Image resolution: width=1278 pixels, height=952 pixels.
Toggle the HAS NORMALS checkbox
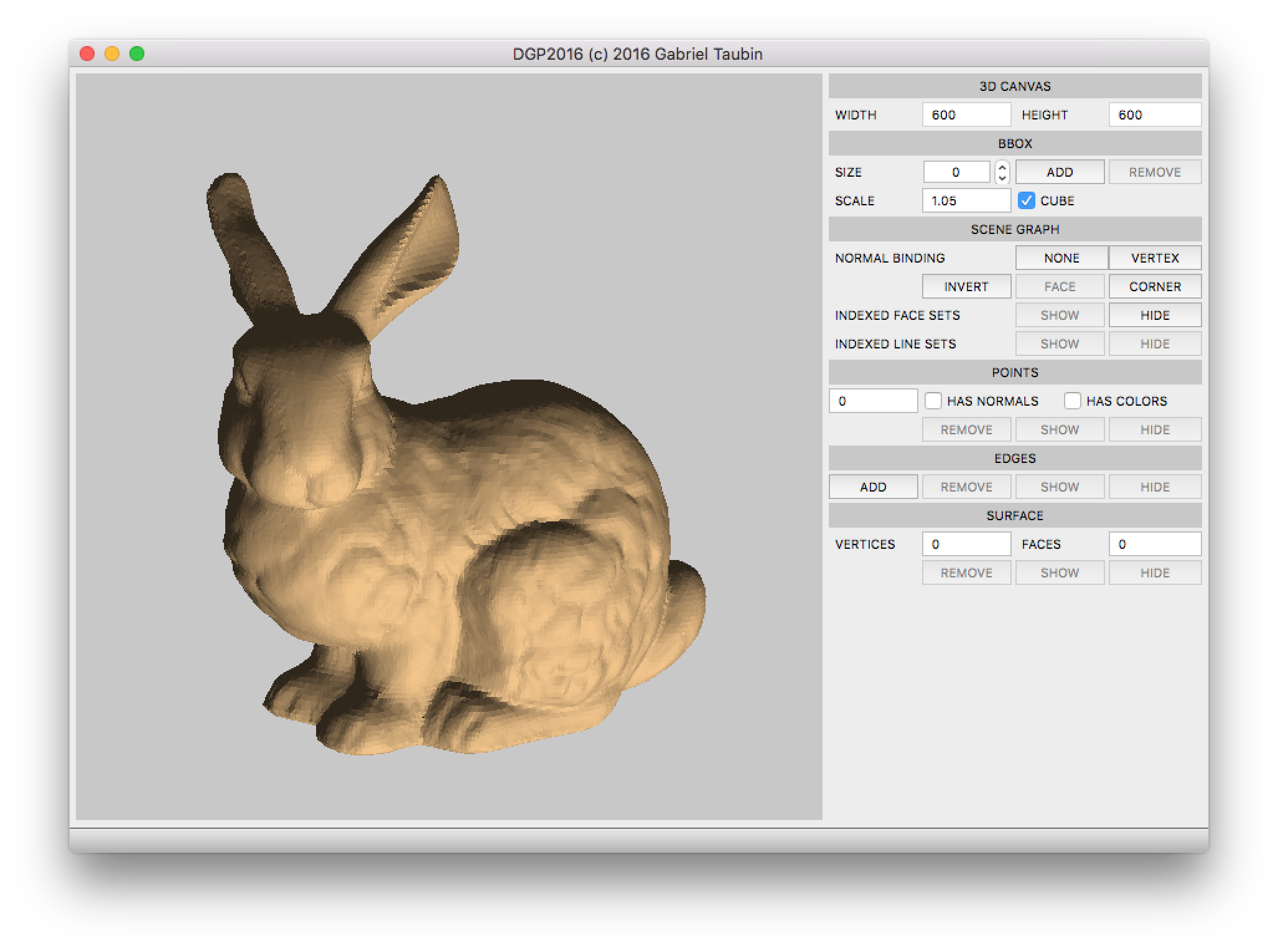click(933, 401)
